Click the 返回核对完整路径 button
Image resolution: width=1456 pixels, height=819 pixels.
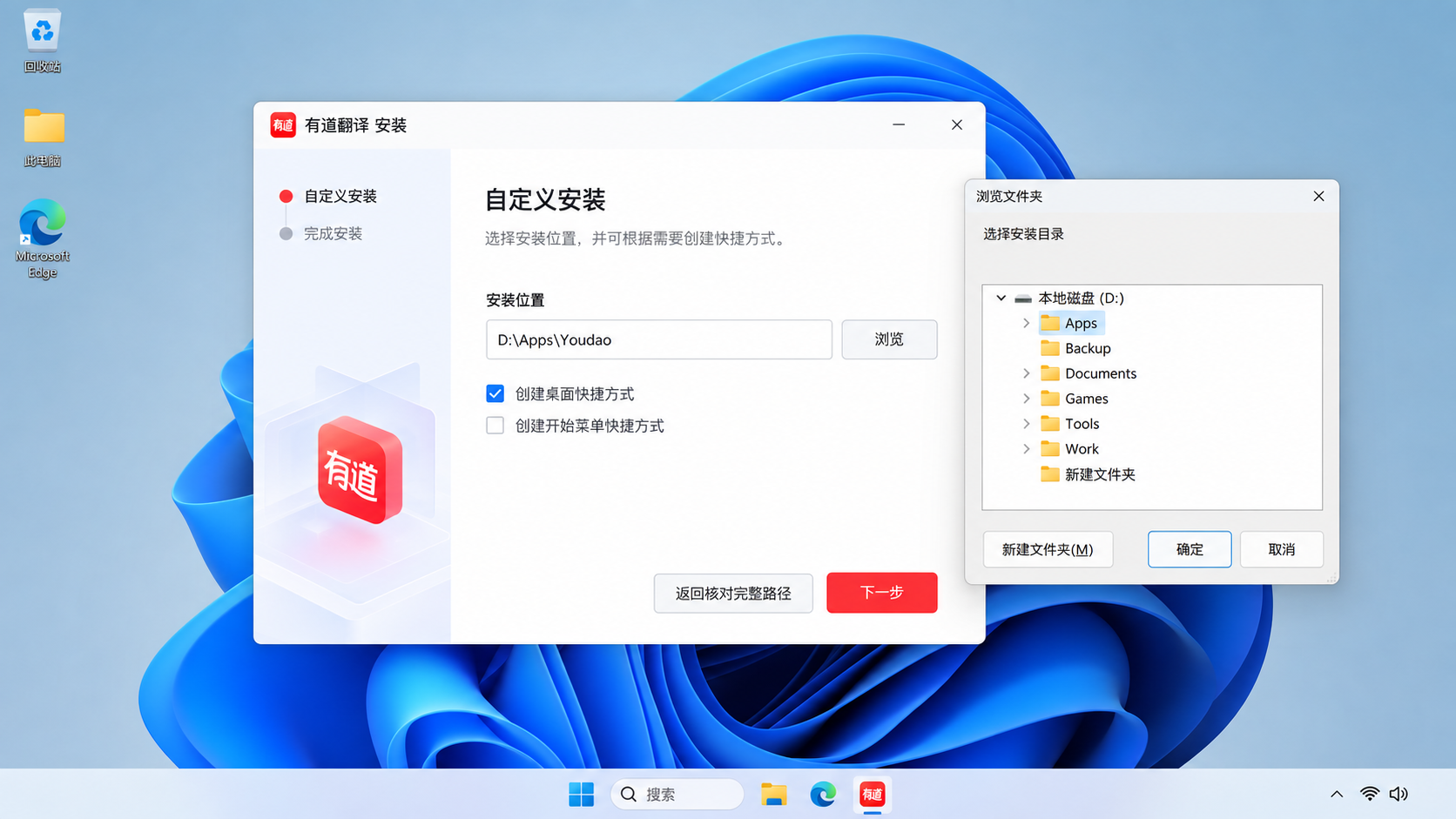click(x=733, y=594)
